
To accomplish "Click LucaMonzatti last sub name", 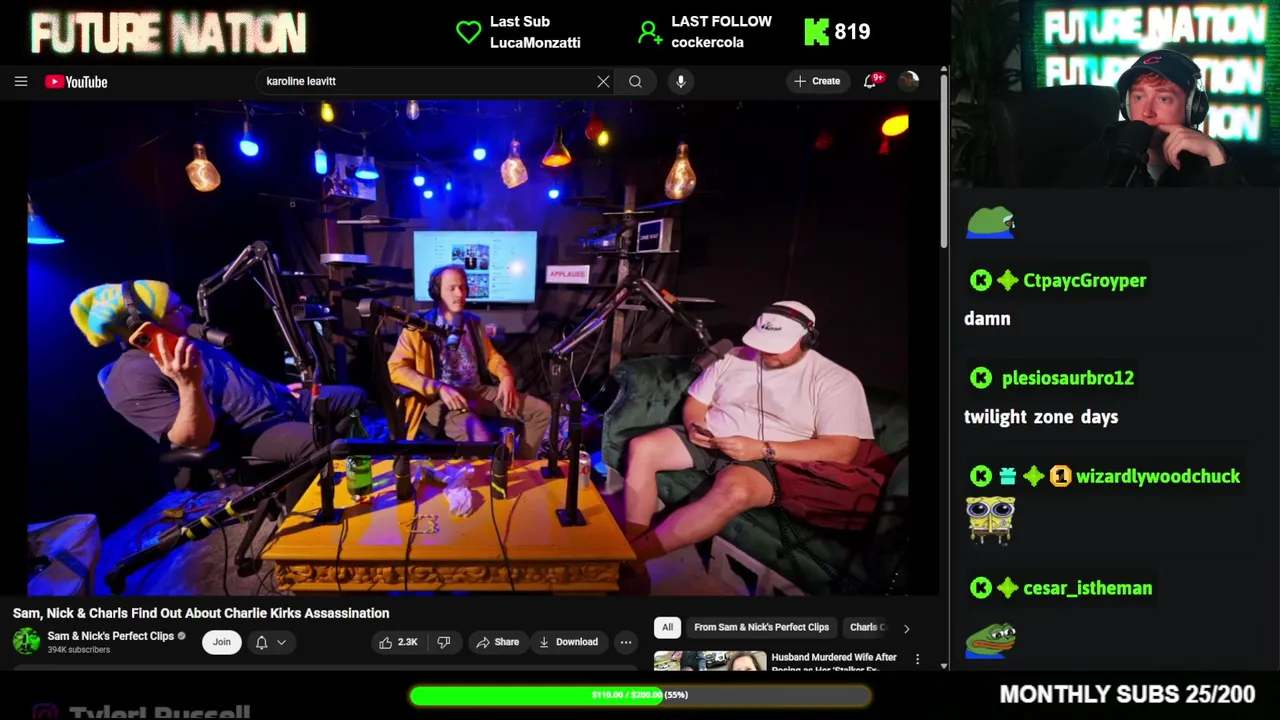I will tap(535, 43).
